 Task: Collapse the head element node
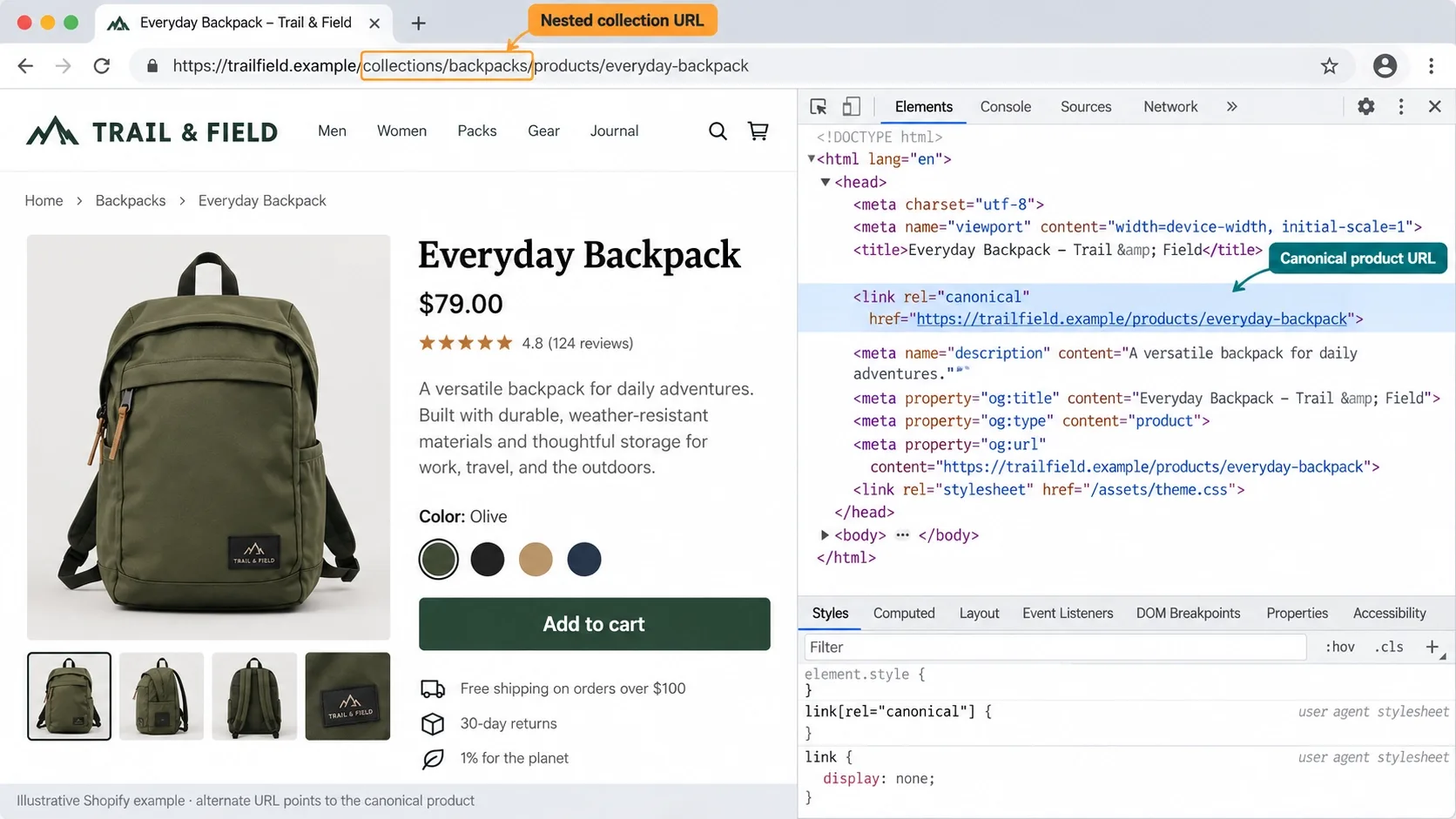(826, 182)
